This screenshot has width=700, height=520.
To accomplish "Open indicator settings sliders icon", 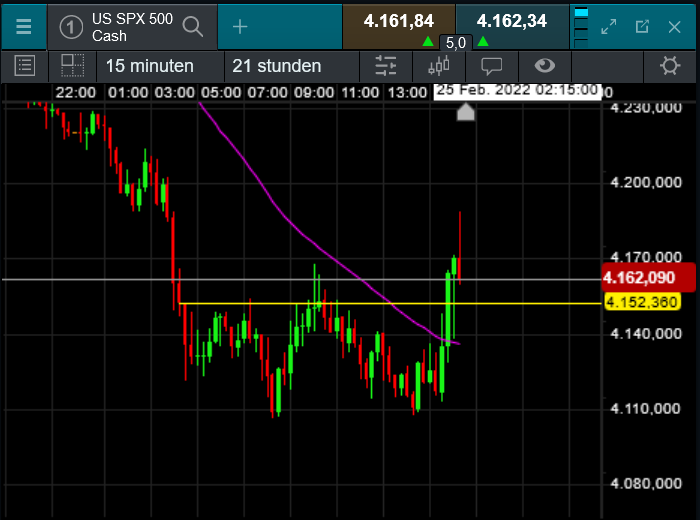I will tap(386, 66).
